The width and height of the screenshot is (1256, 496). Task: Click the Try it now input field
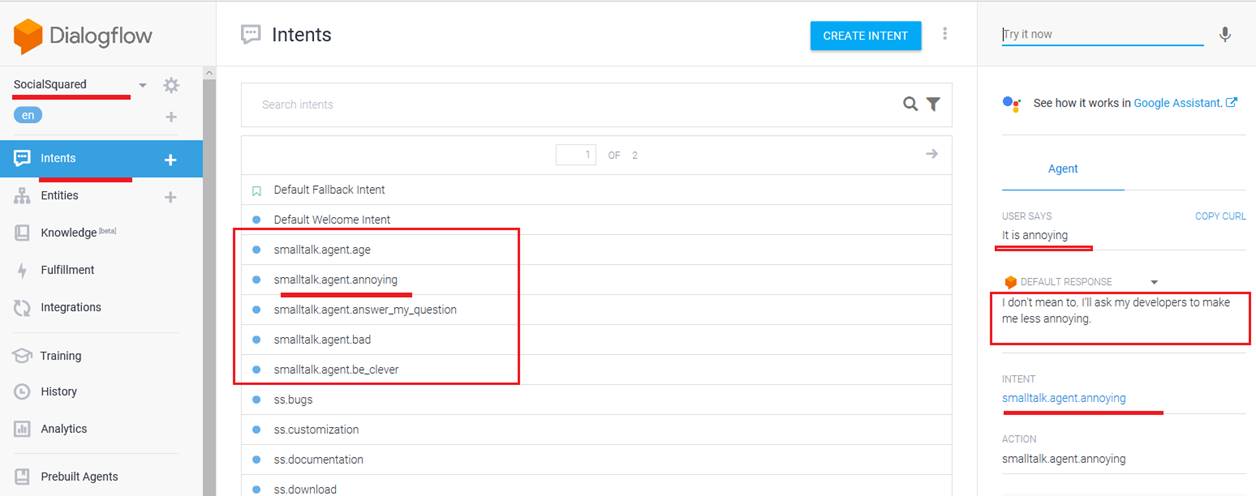tap(1101, 34)
